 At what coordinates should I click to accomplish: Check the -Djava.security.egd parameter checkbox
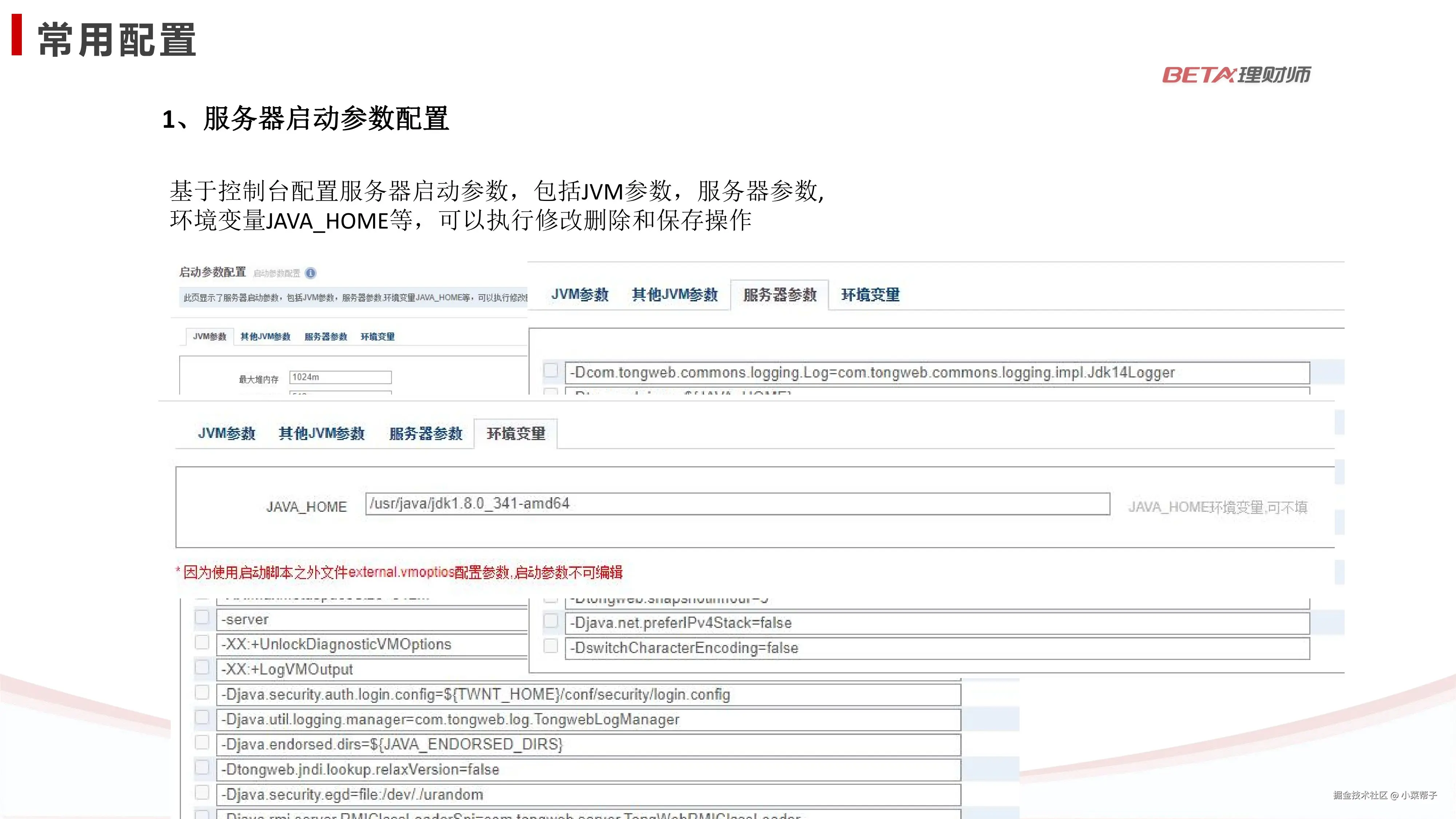(x=202, y=792)
